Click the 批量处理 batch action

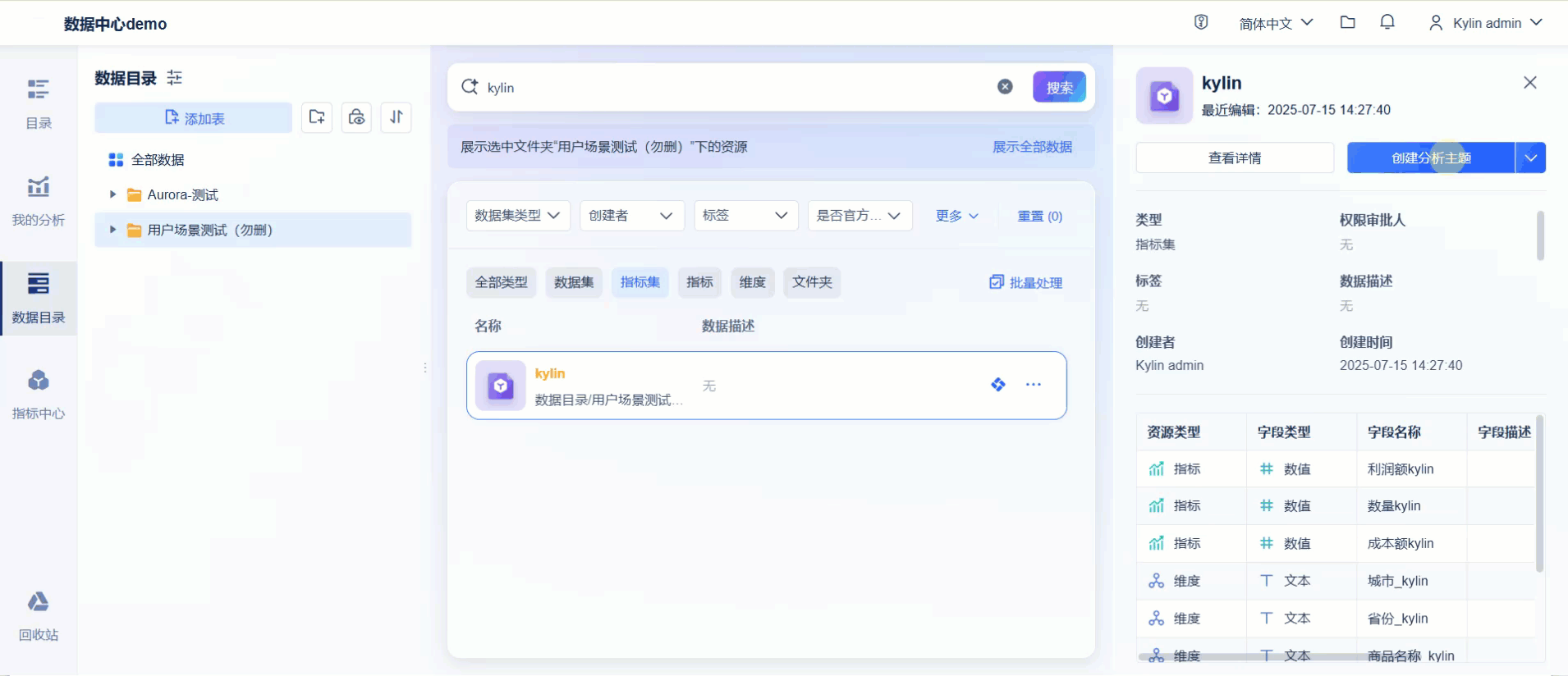point(1026,282)
